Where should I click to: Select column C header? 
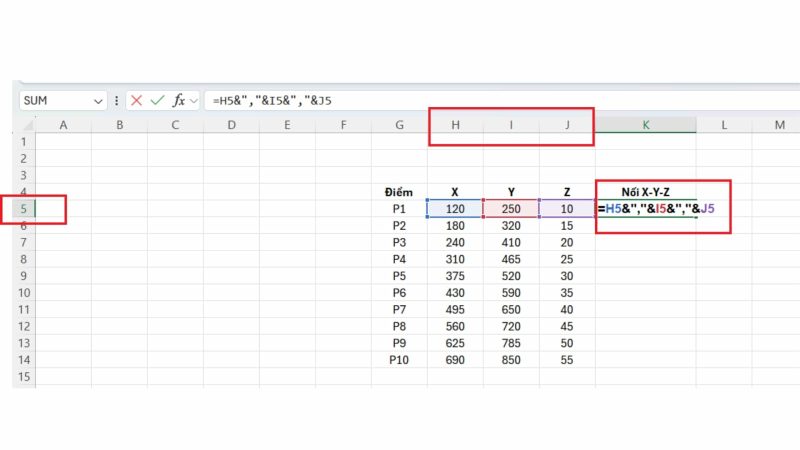(x=176, y=125)
